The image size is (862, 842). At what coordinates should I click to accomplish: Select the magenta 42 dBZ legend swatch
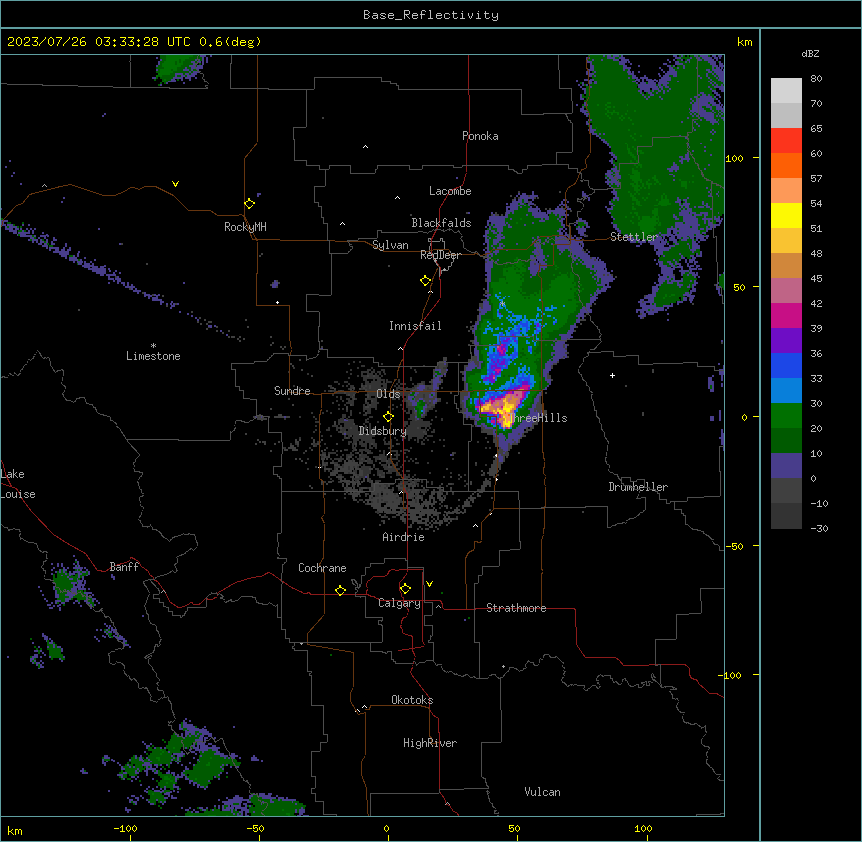coord(786,315)
